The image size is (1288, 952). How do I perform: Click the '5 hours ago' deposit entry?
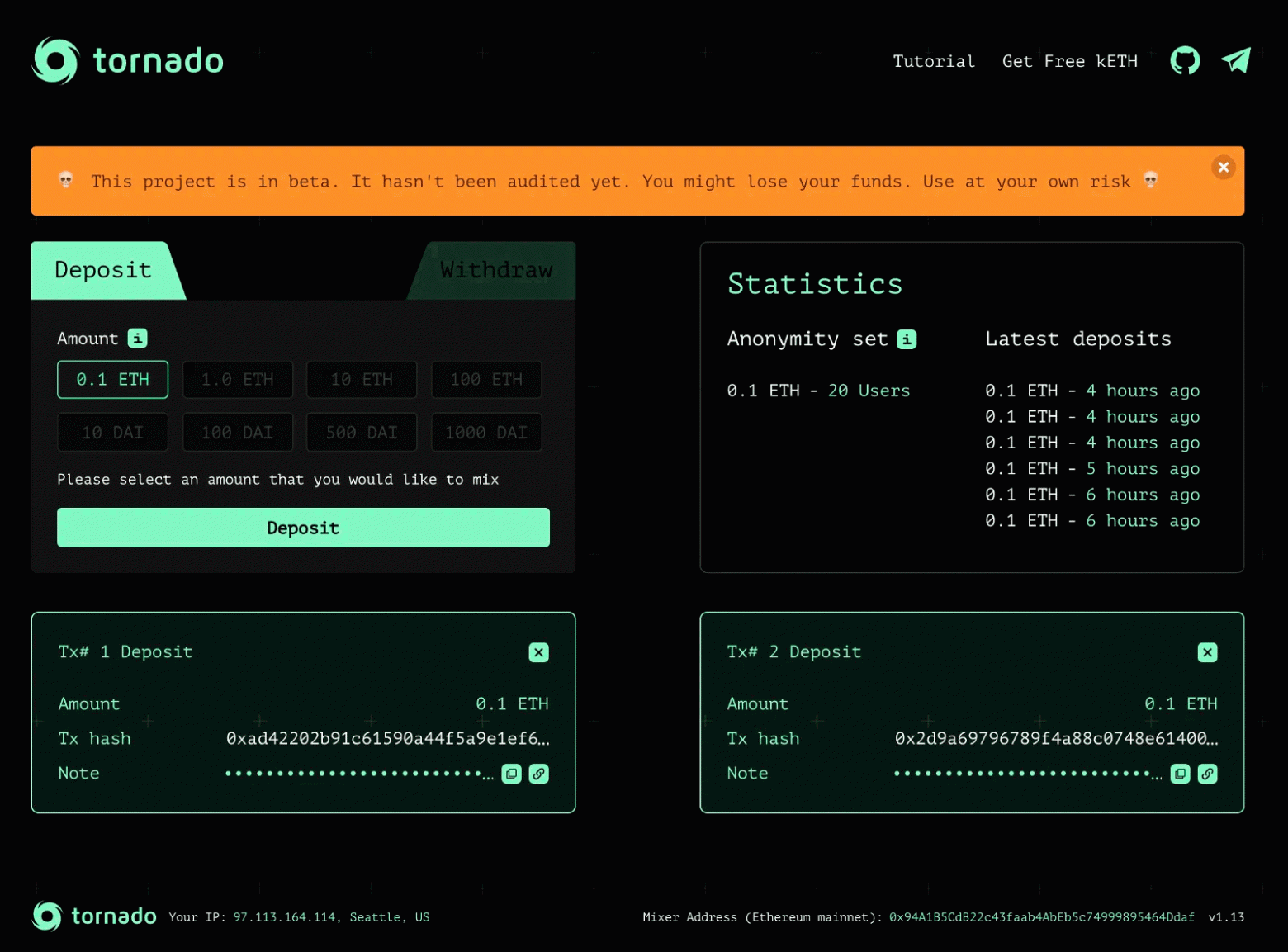pos(1092,469)
